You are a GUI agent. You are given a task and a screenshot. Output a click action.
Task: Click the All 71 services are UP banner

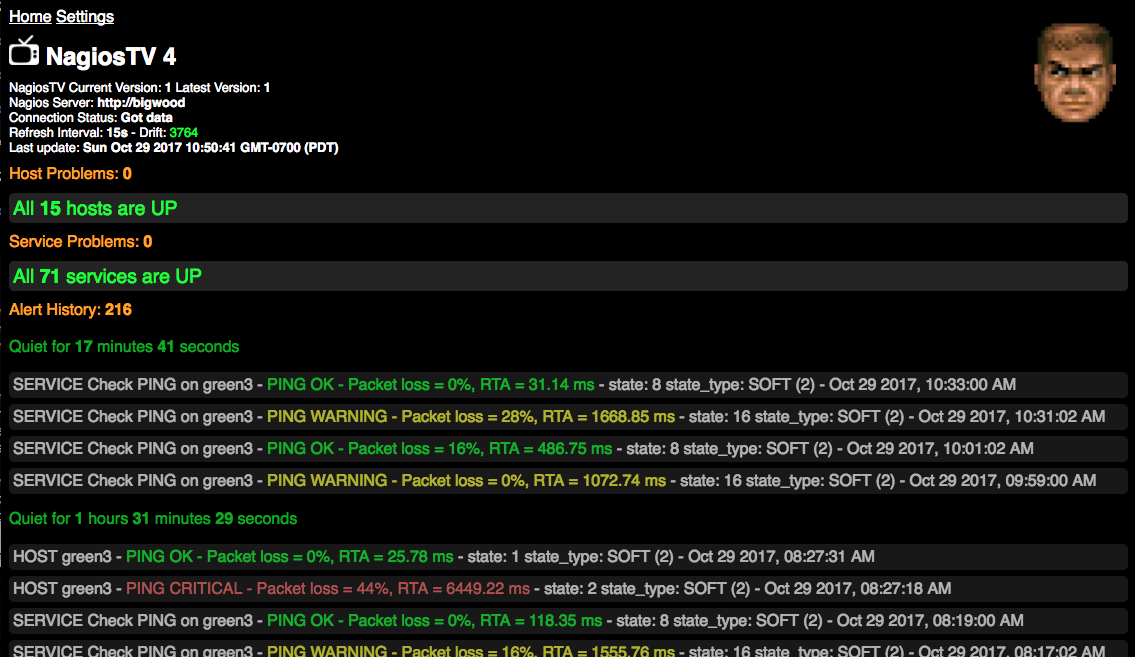tap(568, 276)
